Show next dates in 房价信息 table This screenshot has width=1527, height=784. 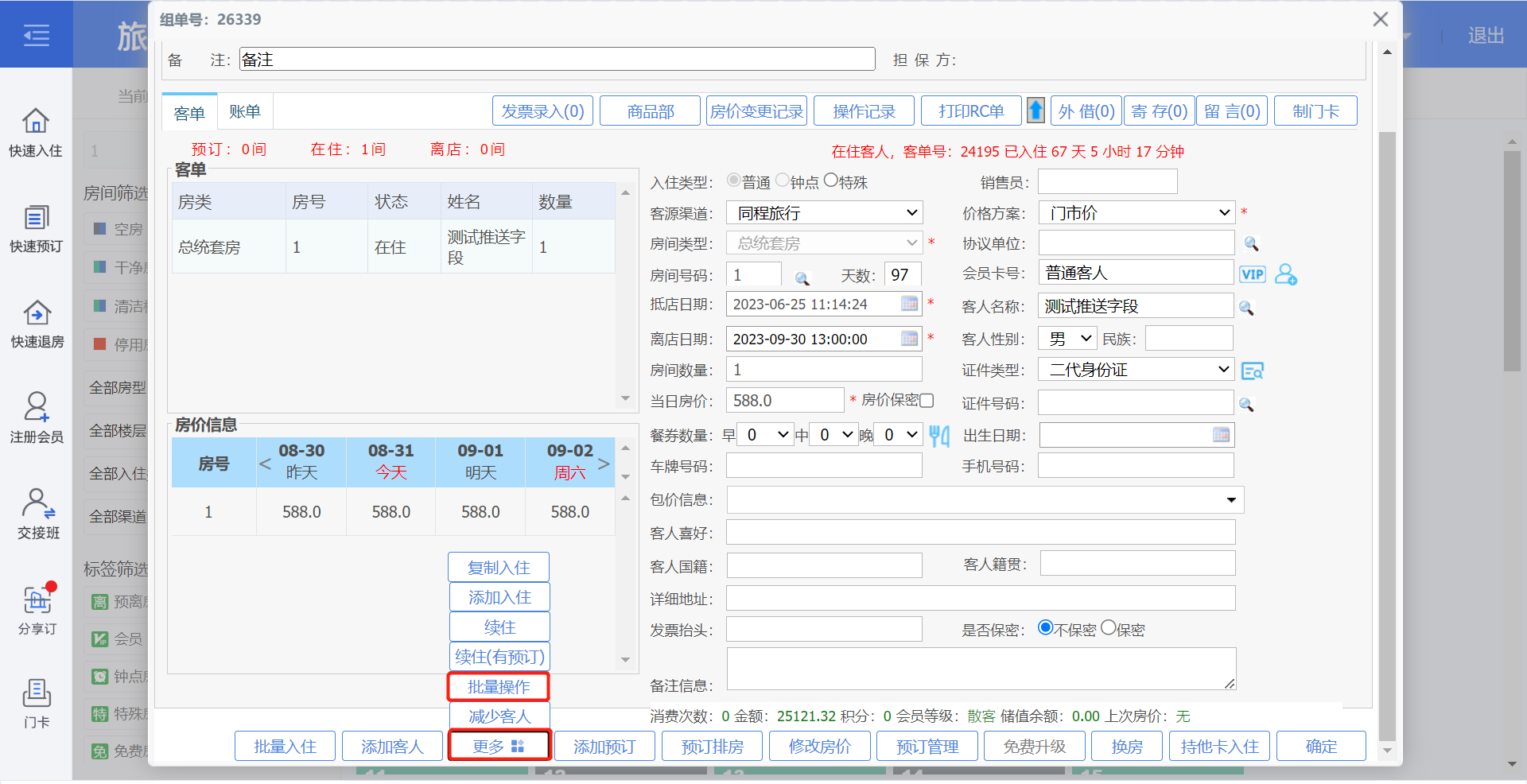(604, 463)
